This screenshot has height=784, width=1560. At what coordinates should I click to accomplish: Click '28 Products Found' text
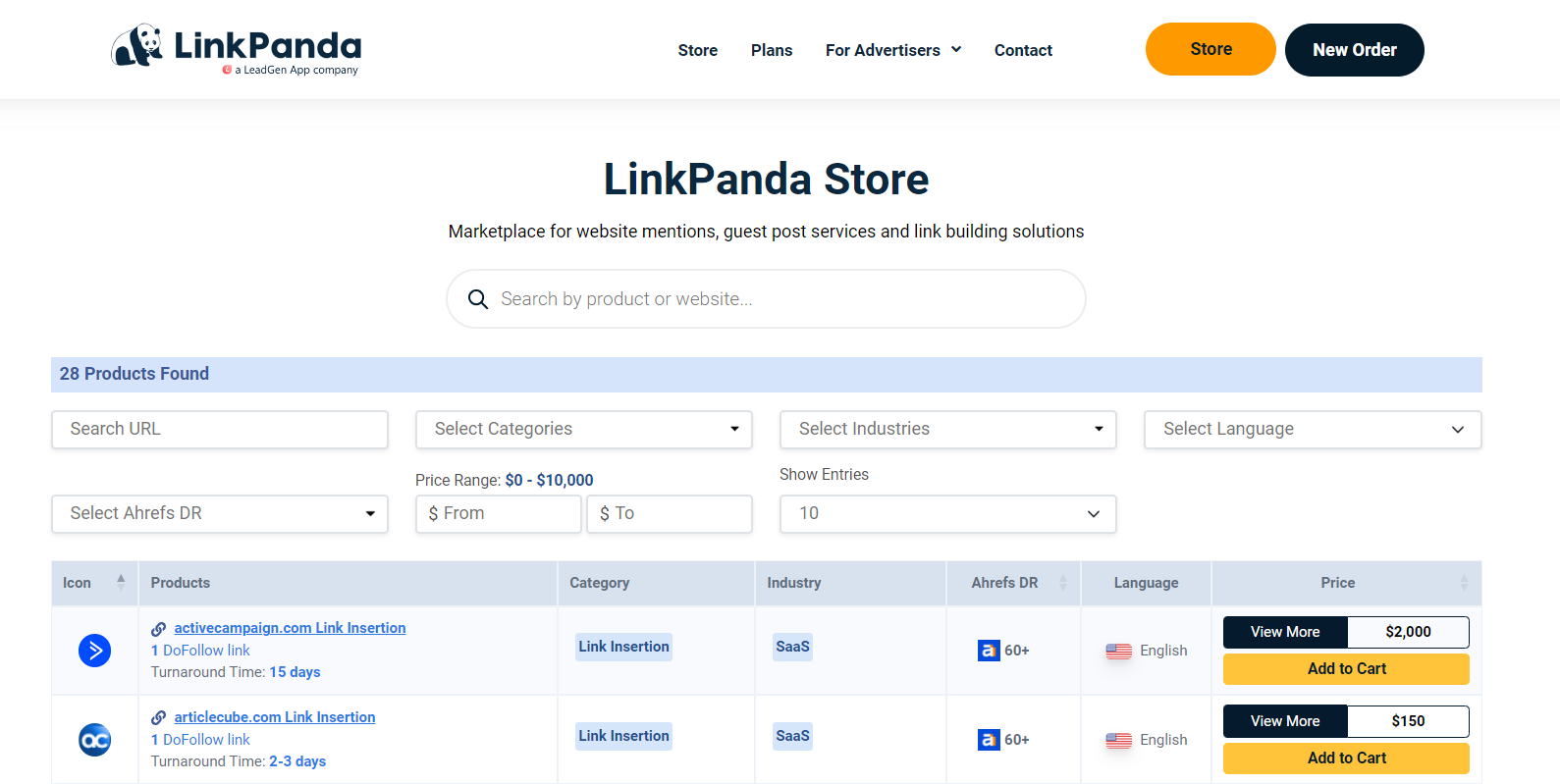(134, 374)
